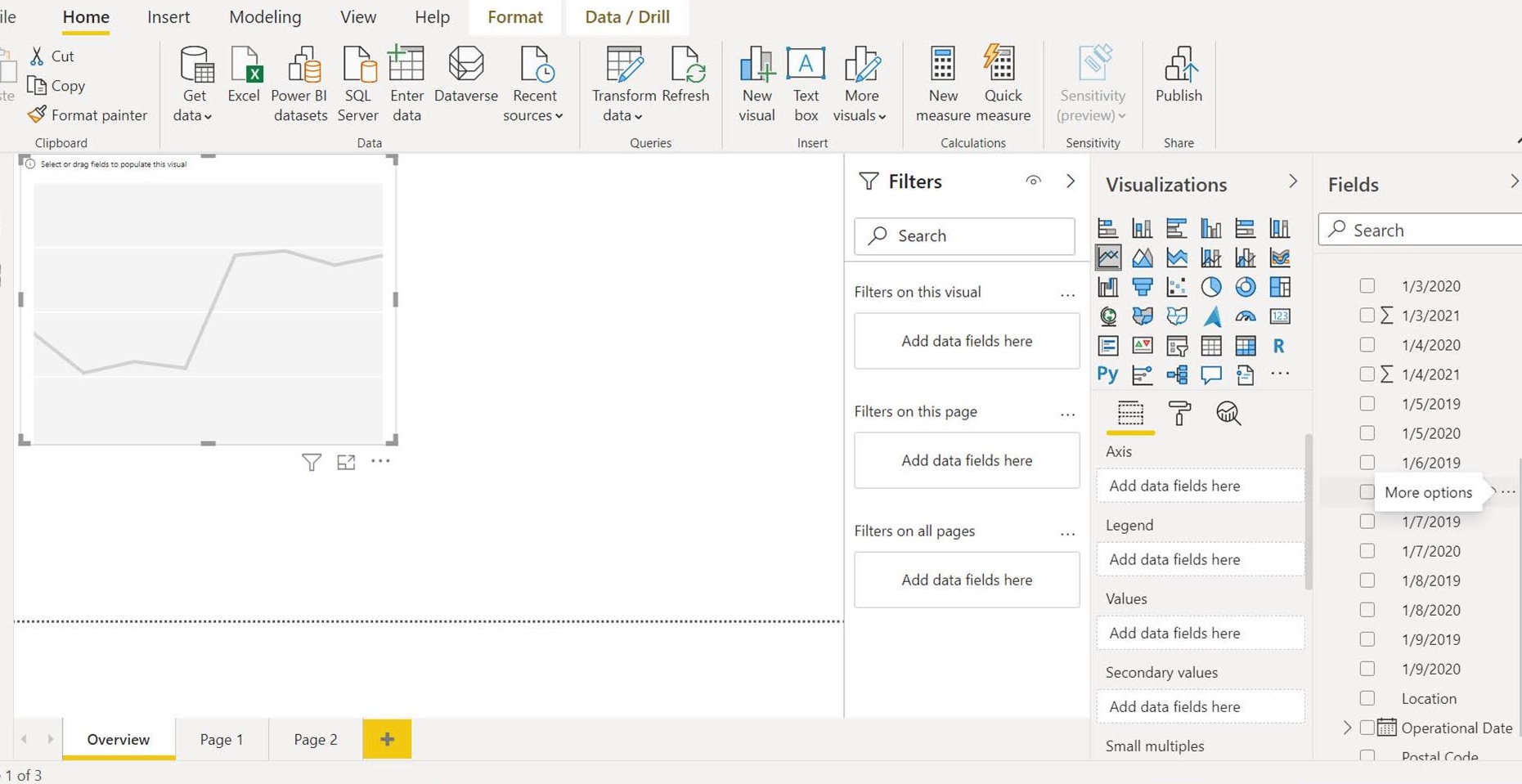Import data from an Excel workbook
The width and height of the screenshot is (1522, 784).
click(x=244, y=75)
